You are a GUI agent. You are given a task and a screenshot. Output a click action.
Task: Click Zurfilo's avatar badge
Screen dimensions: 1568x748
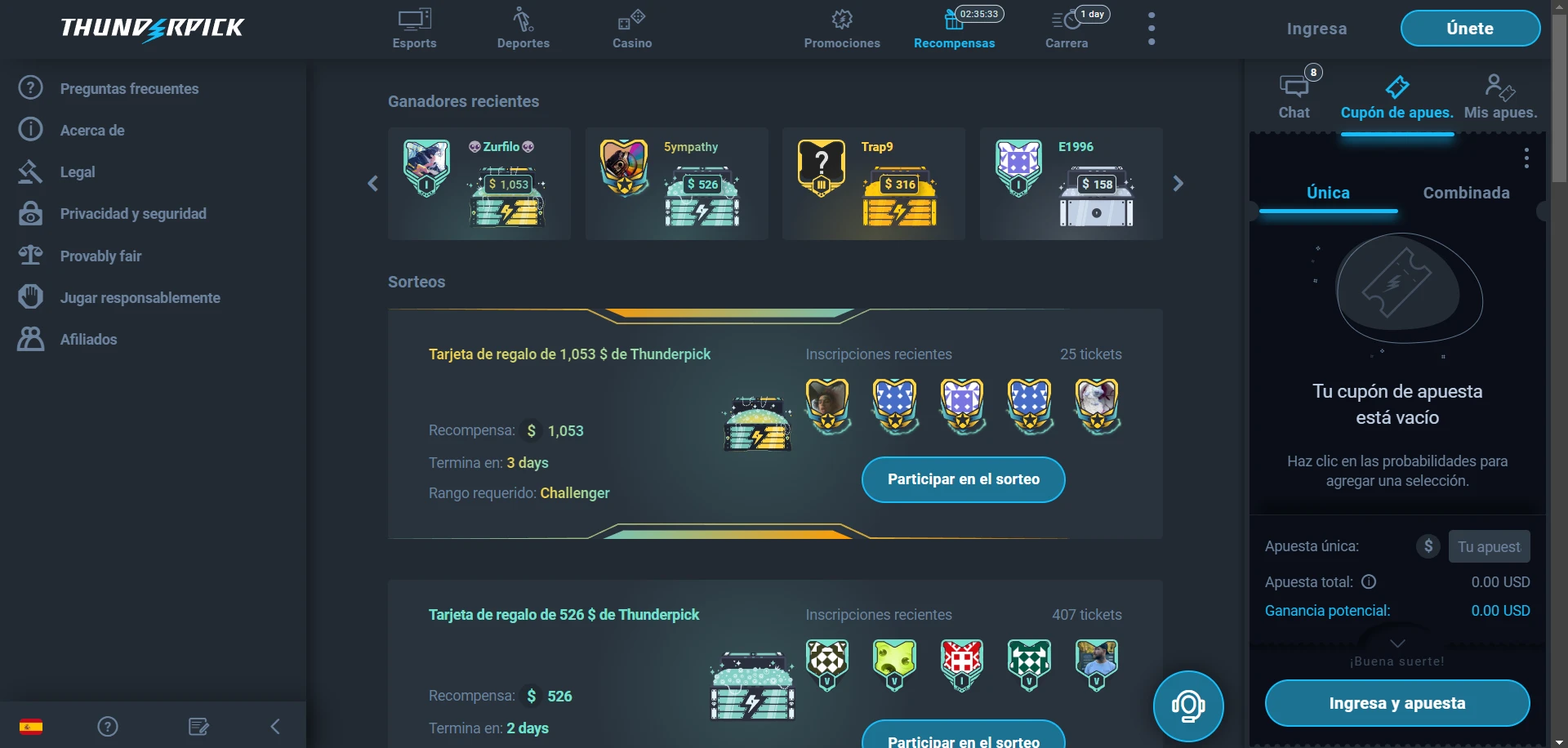[426, 168]
